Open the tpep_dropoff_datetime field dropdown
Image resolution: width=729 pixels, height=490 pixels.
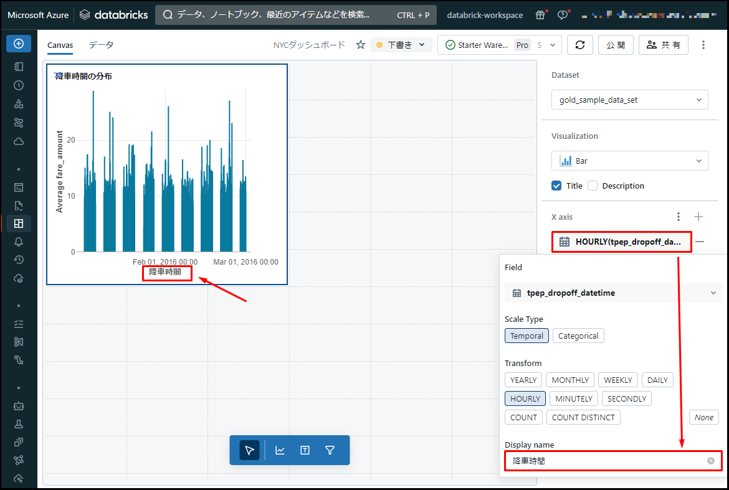pos(614,293)
